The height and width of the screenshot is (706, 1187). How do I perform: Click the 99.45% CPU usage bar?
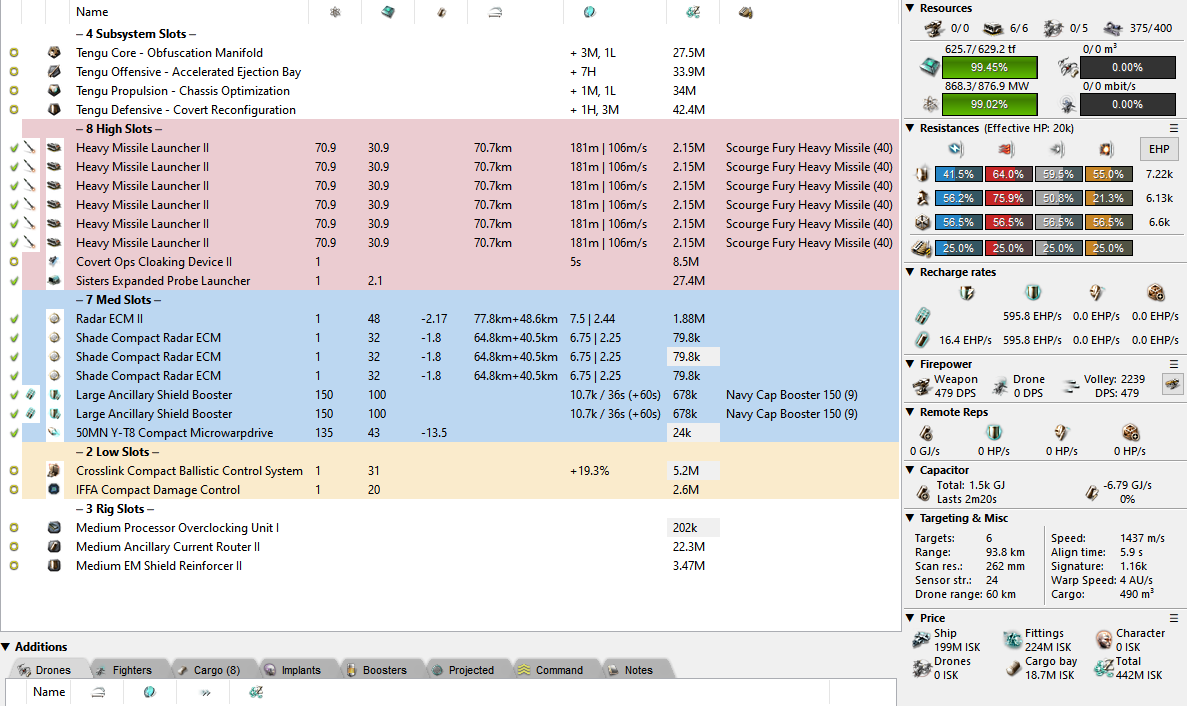coord(988,67)
